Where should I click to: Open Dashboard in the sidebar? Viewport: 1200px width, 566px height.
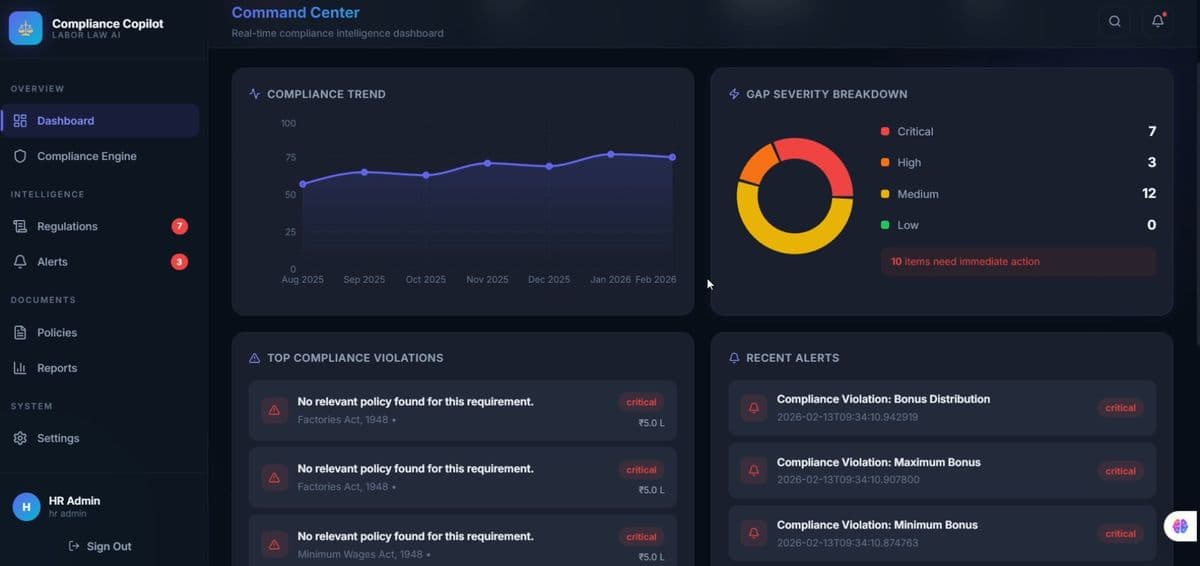[66, 121]
